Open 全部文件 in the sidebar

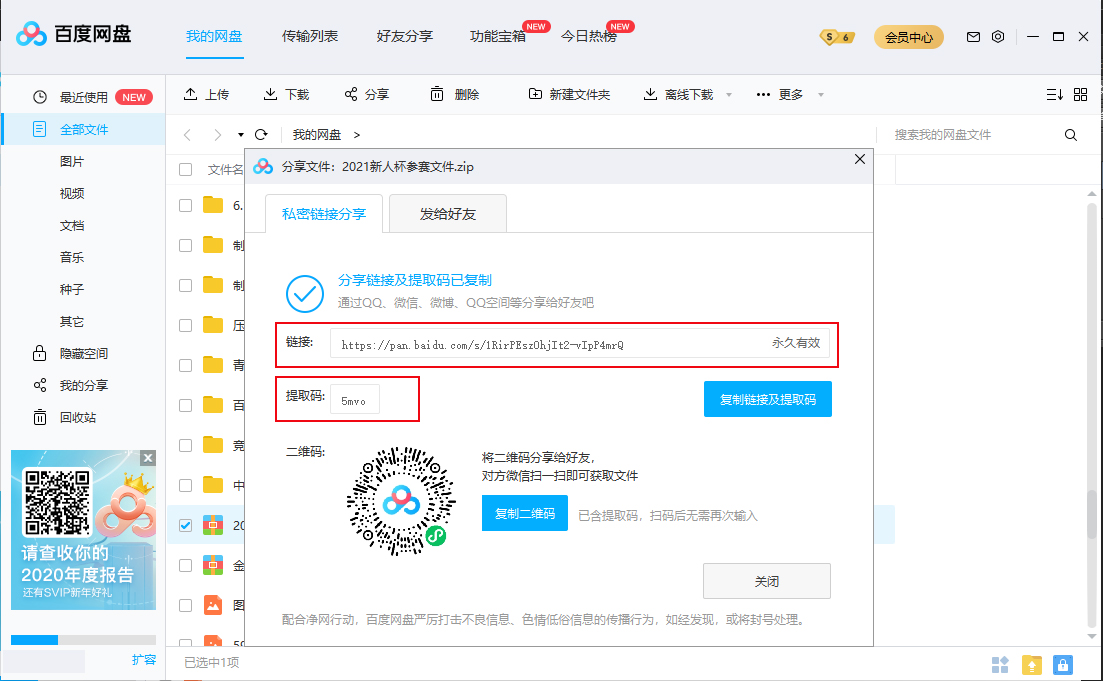tap(84, 129)
